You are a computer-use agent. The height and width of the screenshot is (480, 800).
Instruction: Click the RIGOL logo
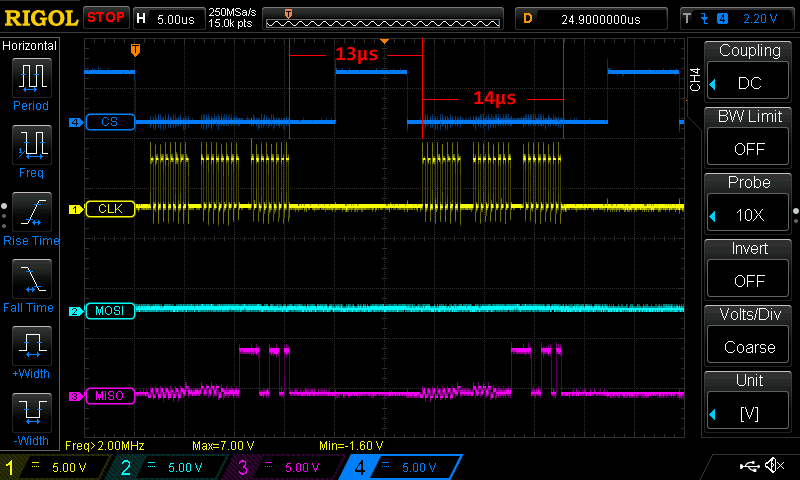(x=41, y=18)
